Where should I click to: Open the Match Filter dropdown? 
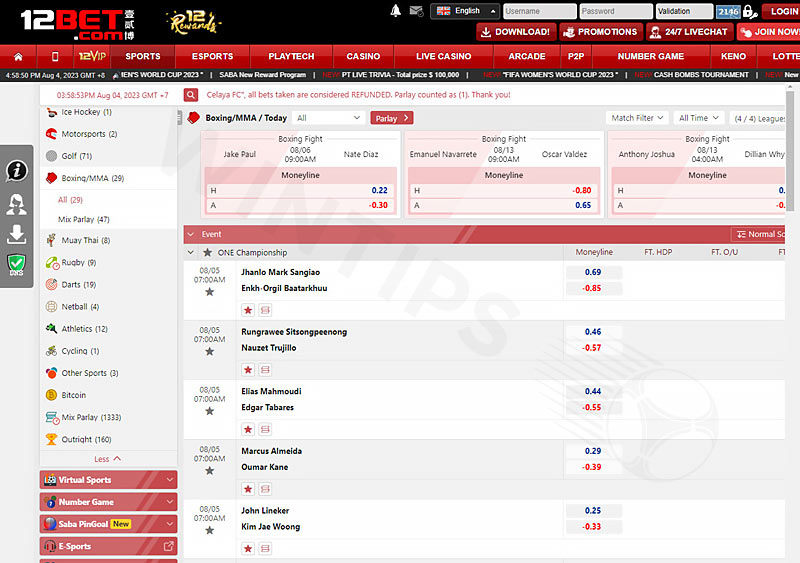tap(637, 118)
